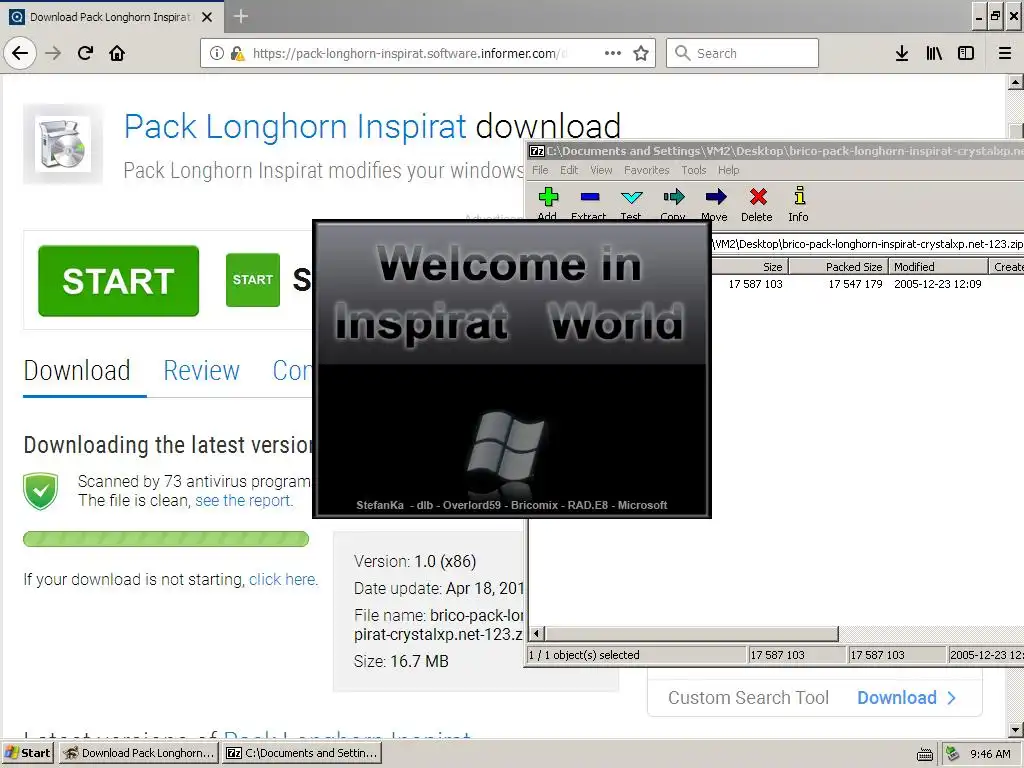Go to the Firefox home page
Image resolution: width=1024 pixels, height=768 pixels.
(x=117, y=53)
